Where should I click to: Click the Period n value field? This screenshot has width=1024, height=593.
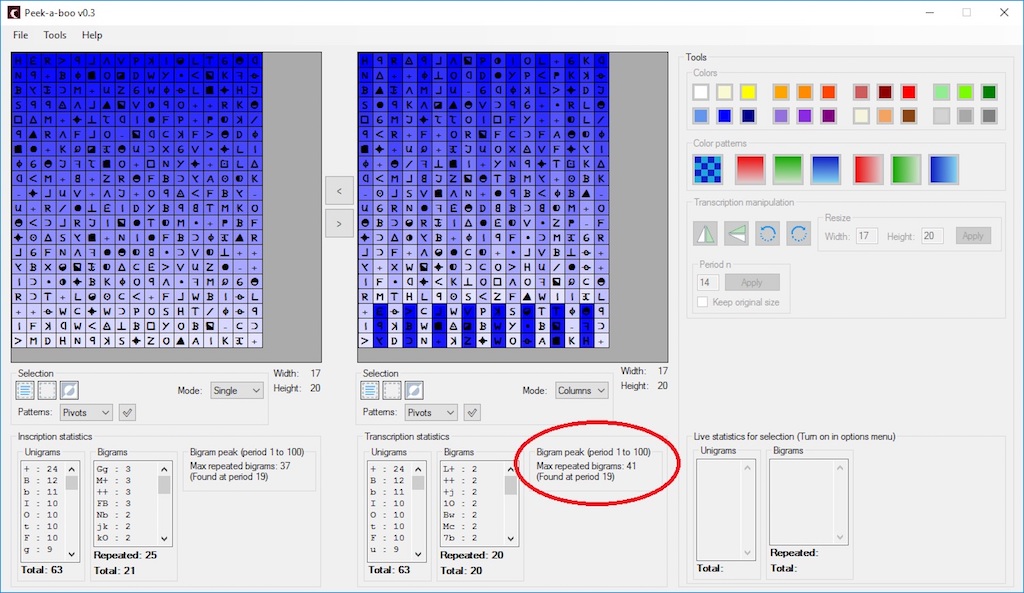click(708, 283)
